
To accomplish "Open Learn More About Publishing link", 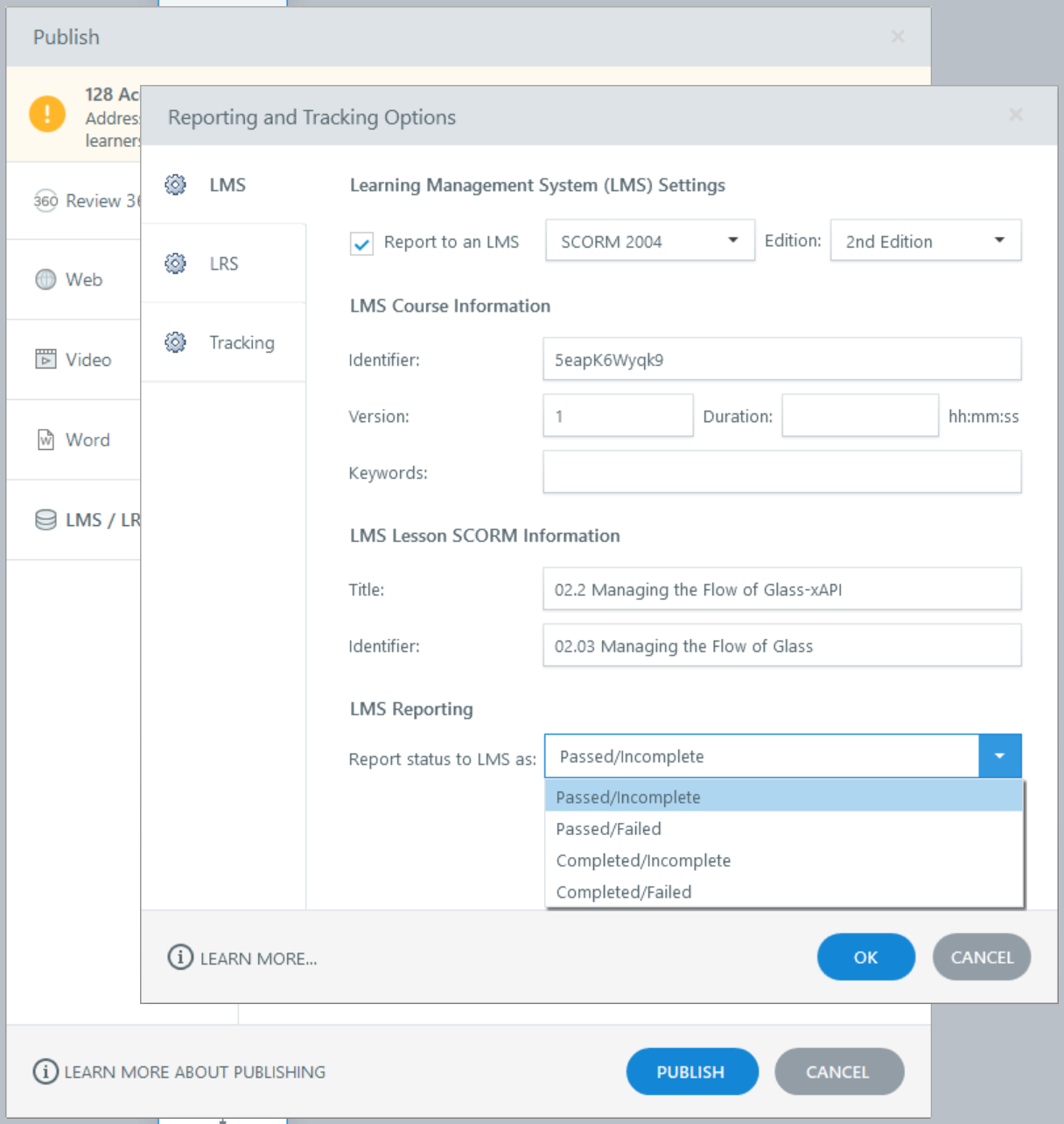I will tap(194, 1071).
